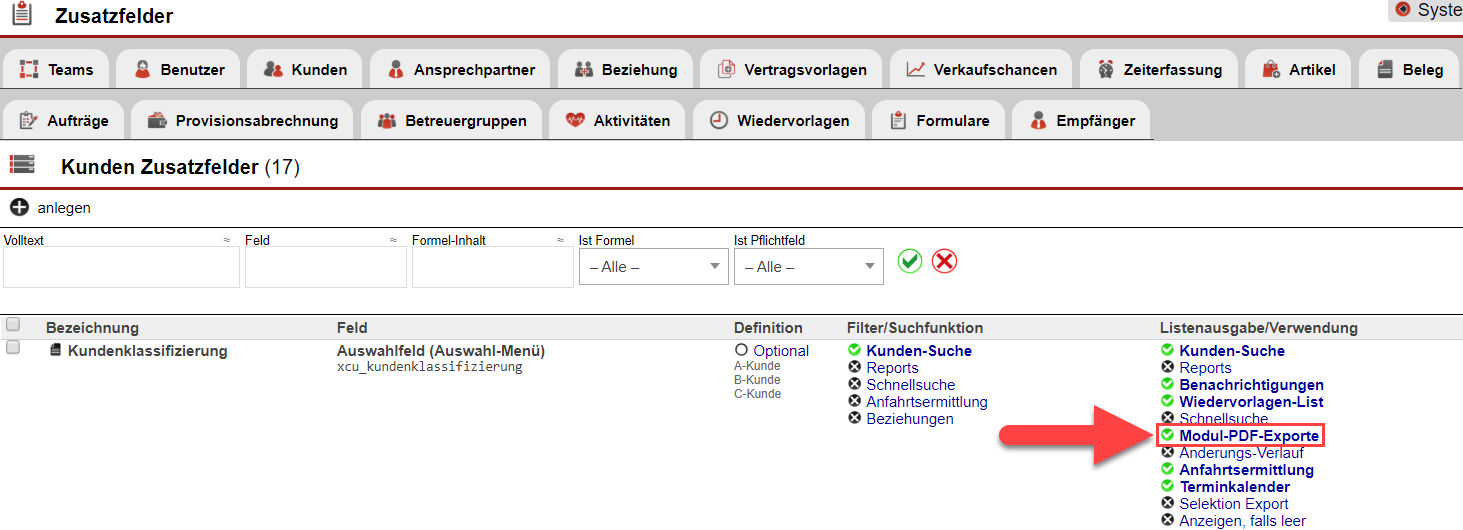Click the red X reset filter icon

944,262
